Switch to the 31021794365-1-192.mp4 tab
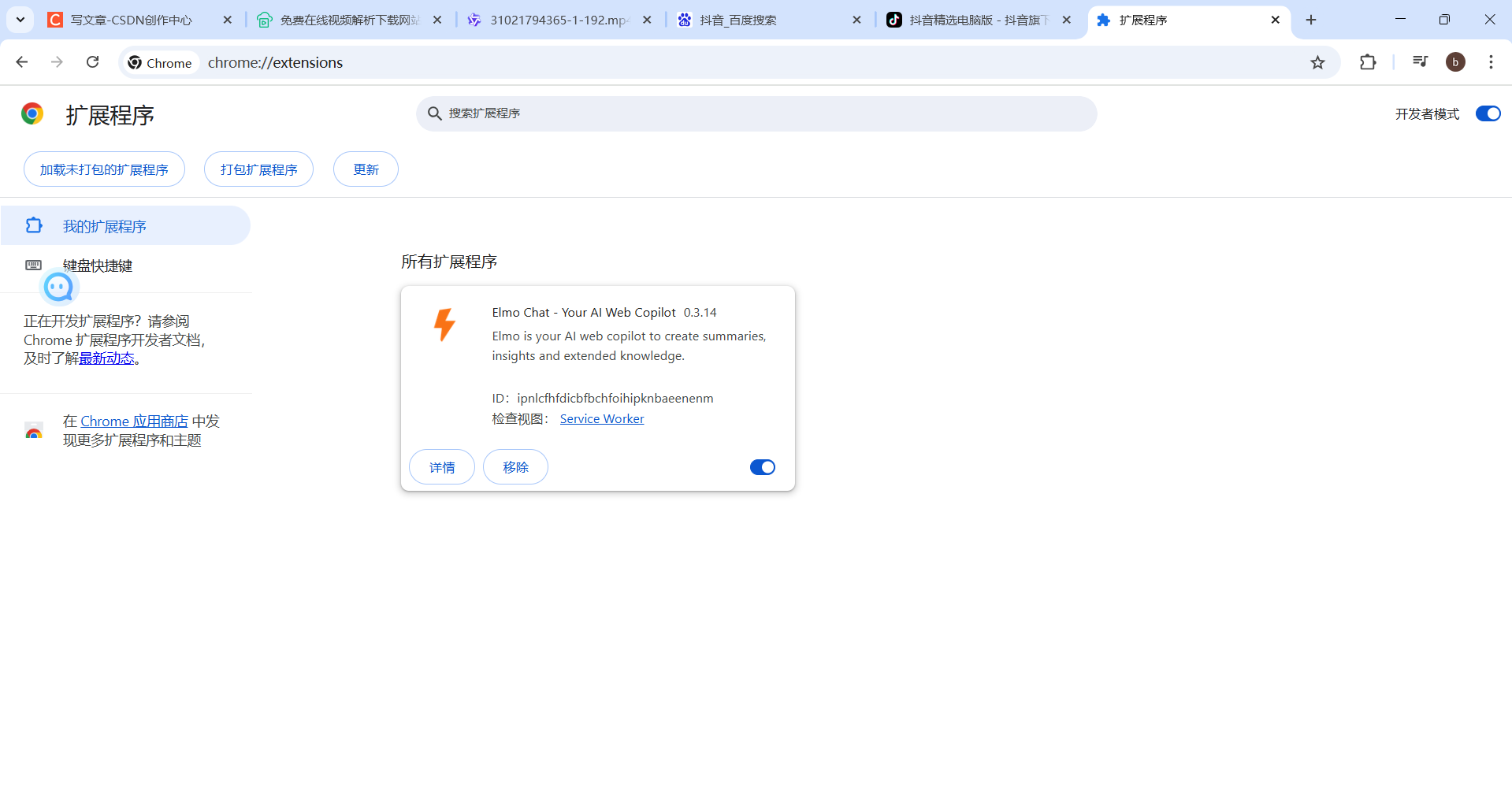This screenshot has height=802, width=1512. point(559,20)
